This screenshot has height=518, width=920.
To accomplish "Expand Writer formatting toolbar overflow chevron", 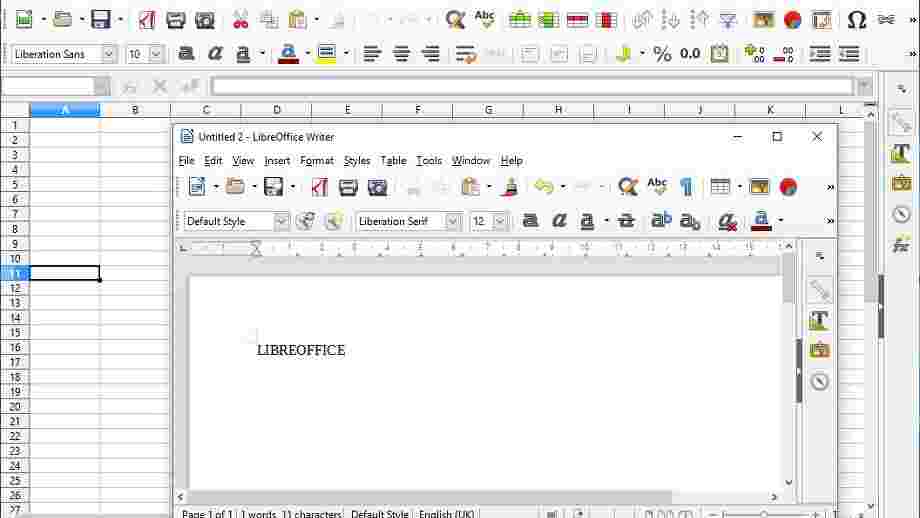I will tap(830, 221).
